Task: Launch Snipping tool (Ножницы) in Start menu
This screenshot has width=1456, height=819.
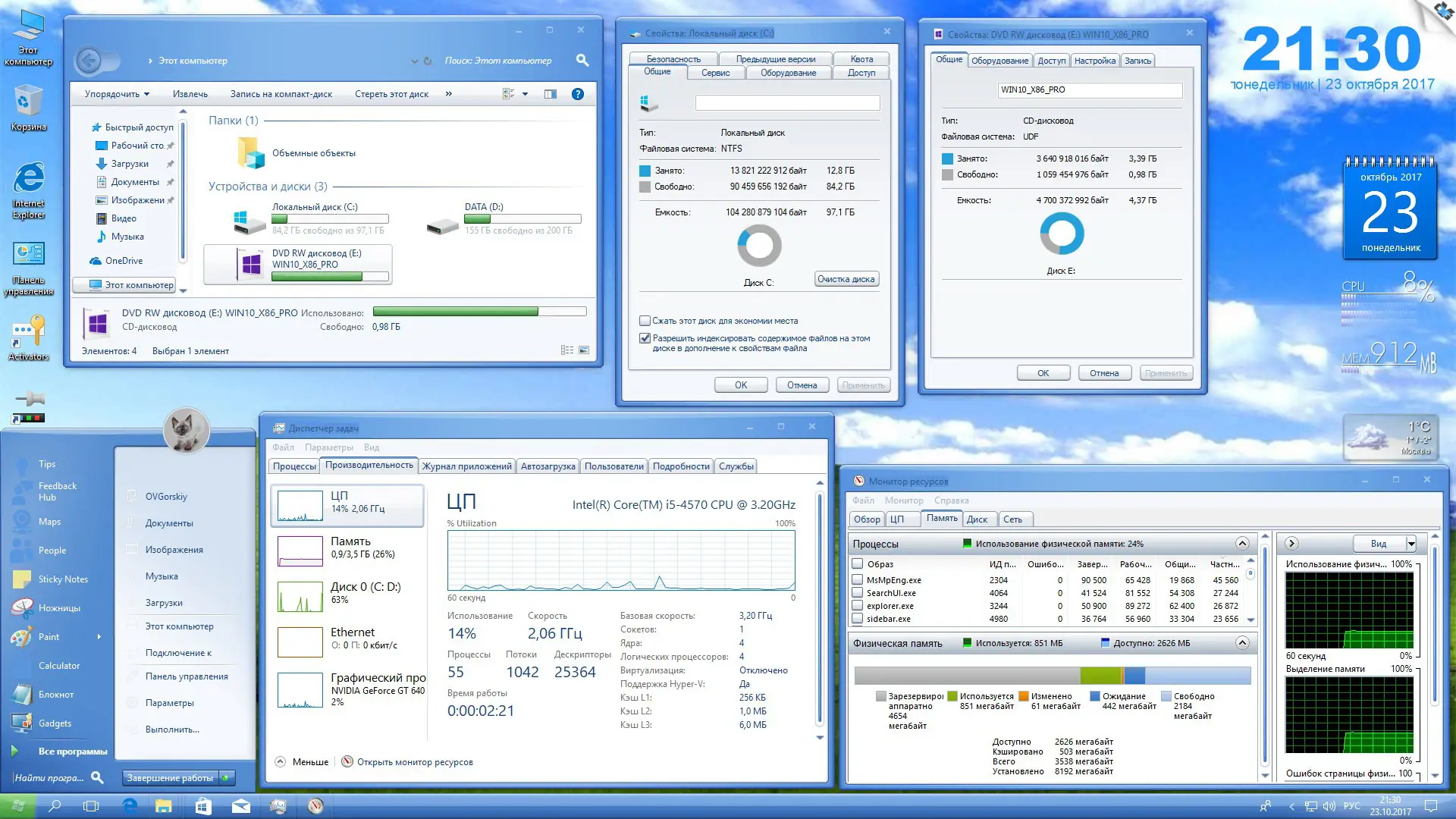Action: [59, 608]
